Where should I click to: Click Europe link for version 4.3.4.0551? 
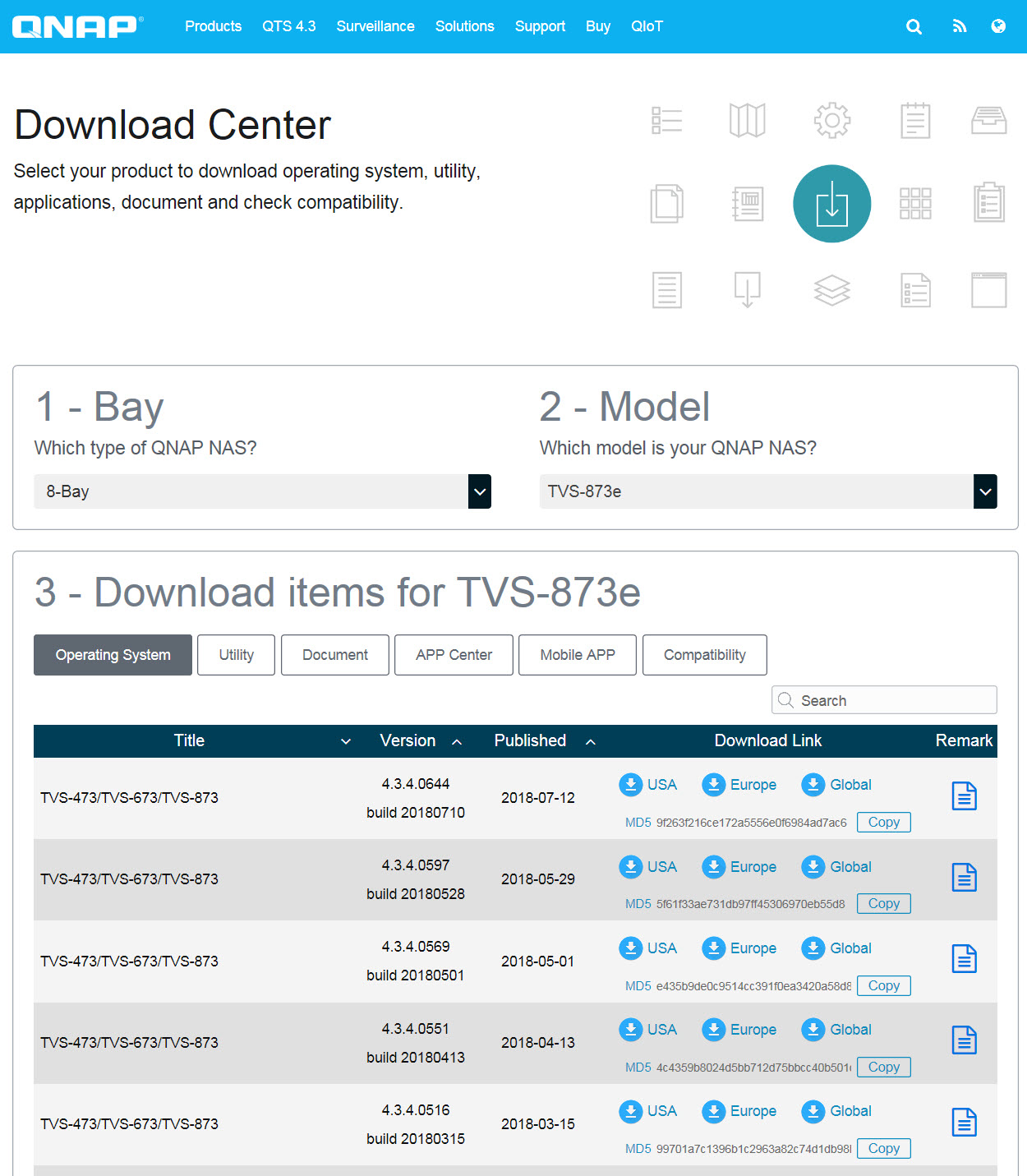click(x=739, y=1030)
